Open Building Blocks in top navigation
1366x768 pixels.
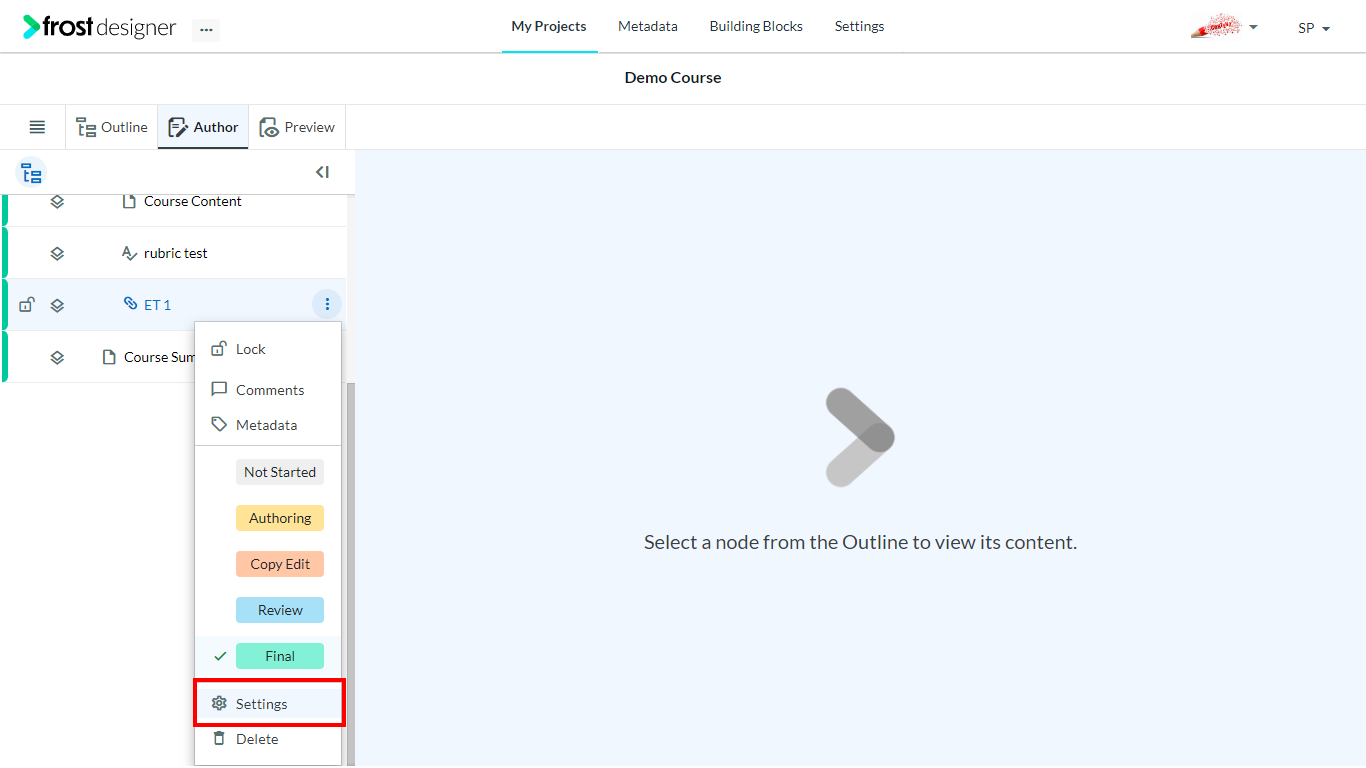(756, 26)
